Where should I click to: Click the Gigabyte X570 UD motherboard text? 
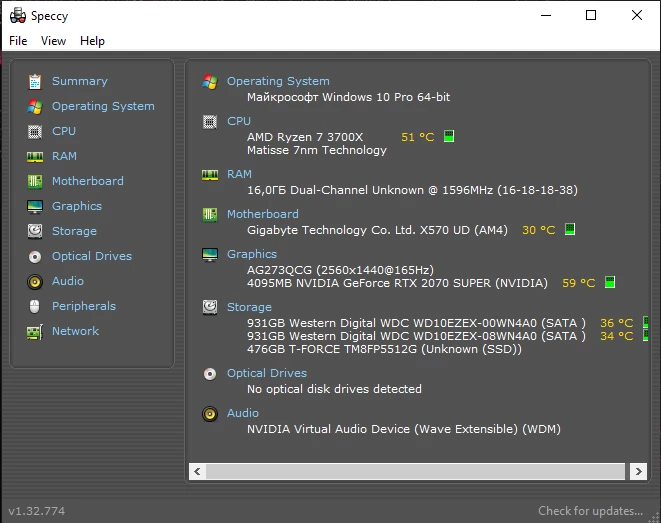tap(377, 230)
